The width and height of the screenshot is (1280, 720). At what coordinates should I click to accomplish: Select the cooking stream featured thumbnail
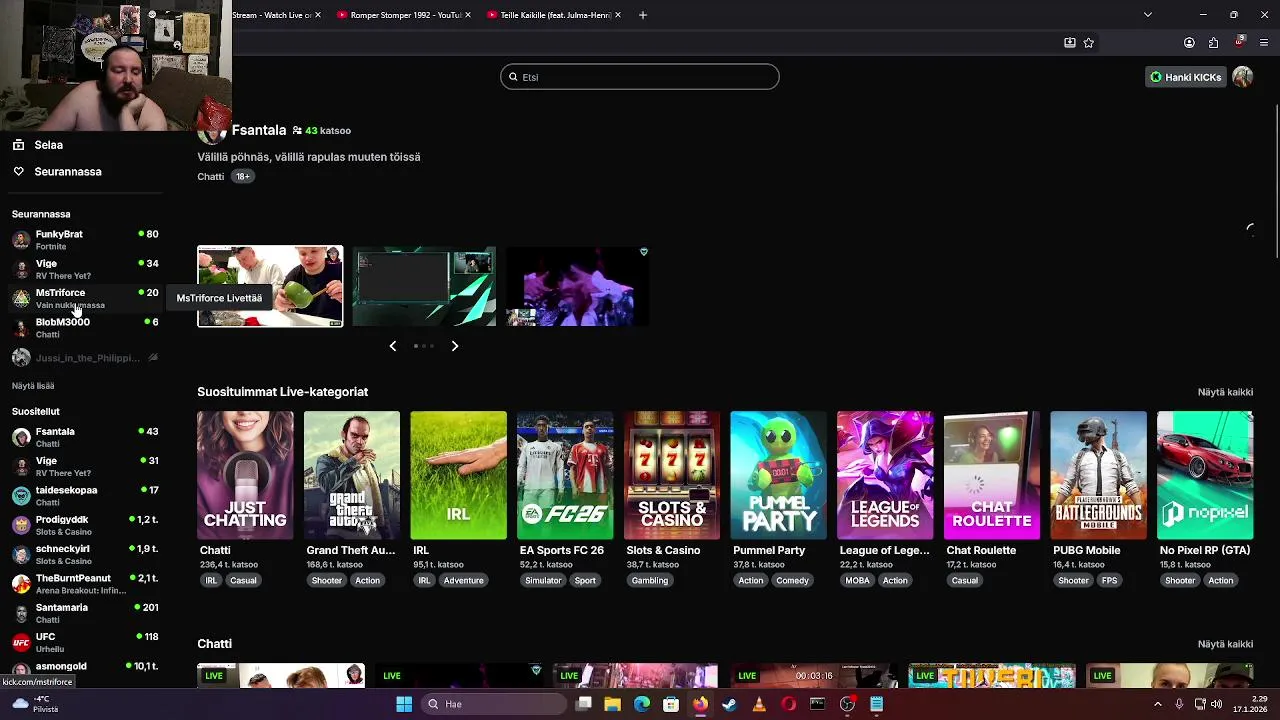(270, 286)
